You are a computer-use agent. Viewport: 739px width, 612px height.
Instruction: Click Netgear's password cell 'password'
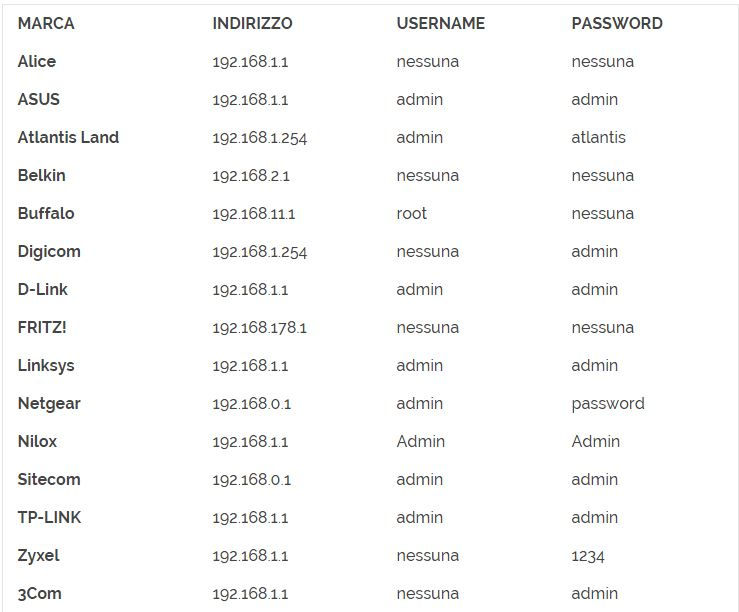pos(607,403)
